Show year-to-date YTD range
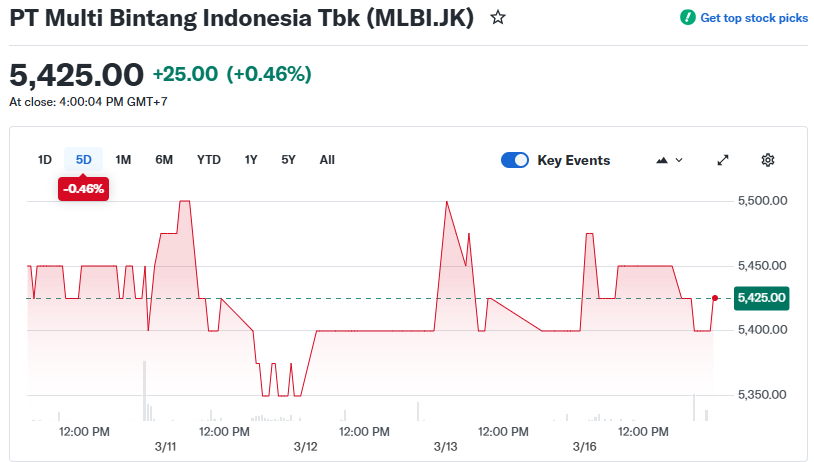The width and height of the screenshot is (814, 462). (x=209, y=160)
